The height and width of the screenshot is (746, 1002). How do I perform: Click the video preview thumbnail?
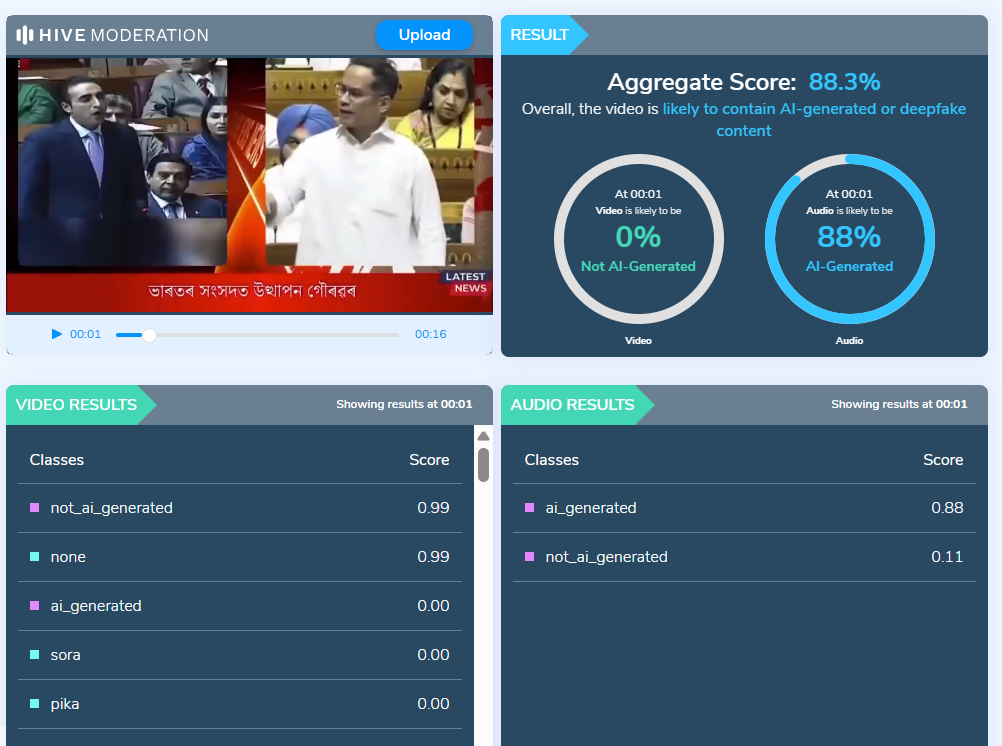coord(249,184)
